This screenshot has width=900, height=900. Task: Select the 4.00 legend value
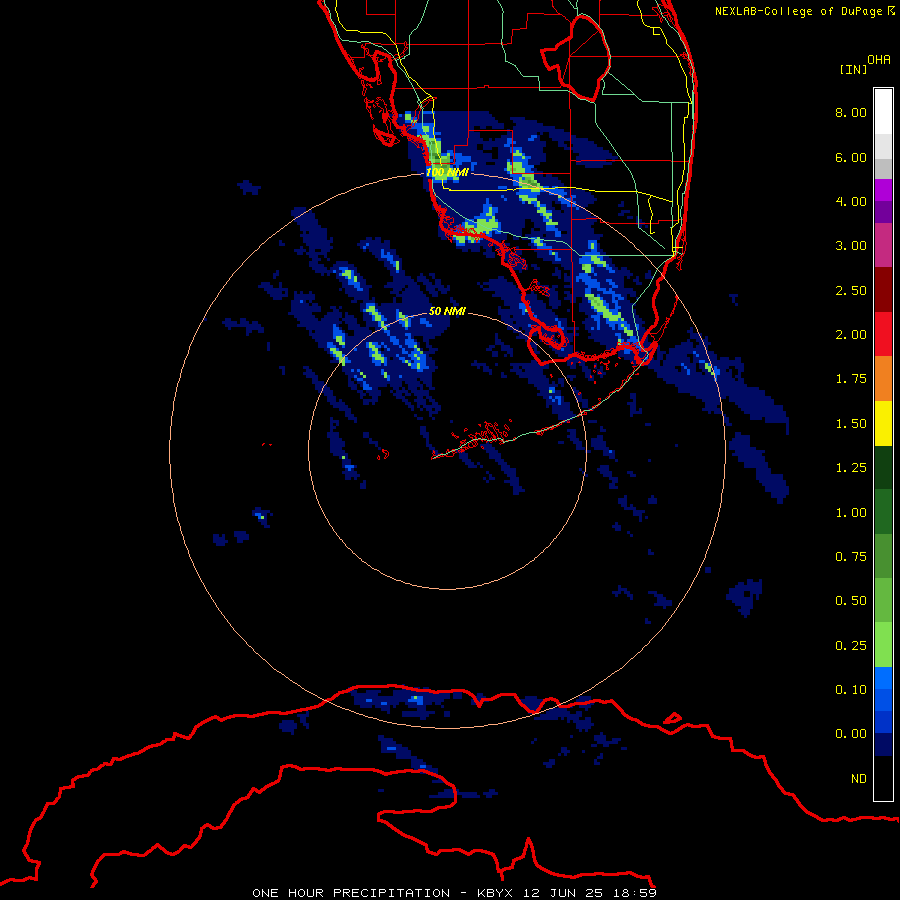[x=851, y=201]
